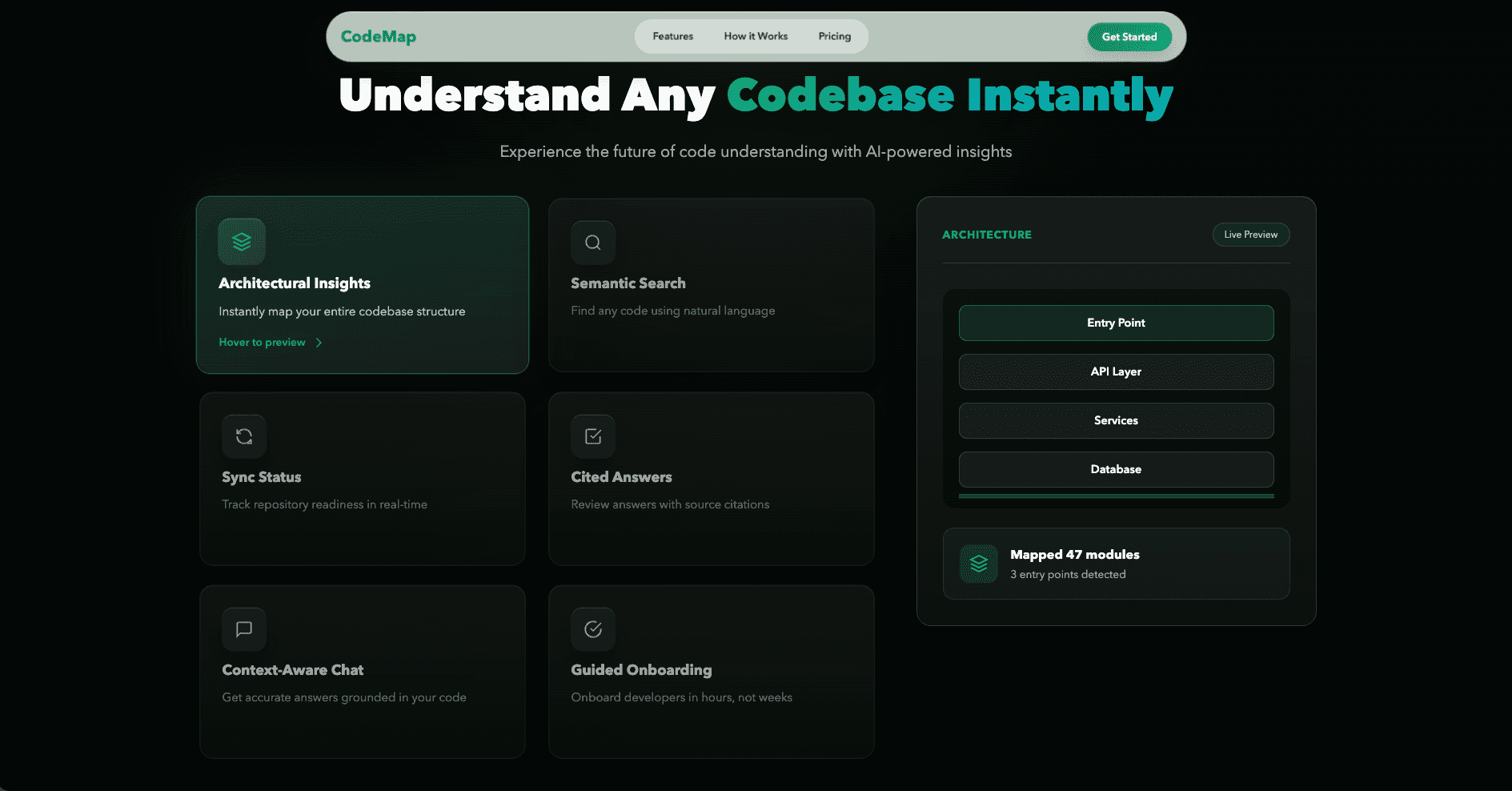Click the 'Experience the future of code understanding' subtitle
The width and height of the screenshot is (1512, 791).
point(756,152)
